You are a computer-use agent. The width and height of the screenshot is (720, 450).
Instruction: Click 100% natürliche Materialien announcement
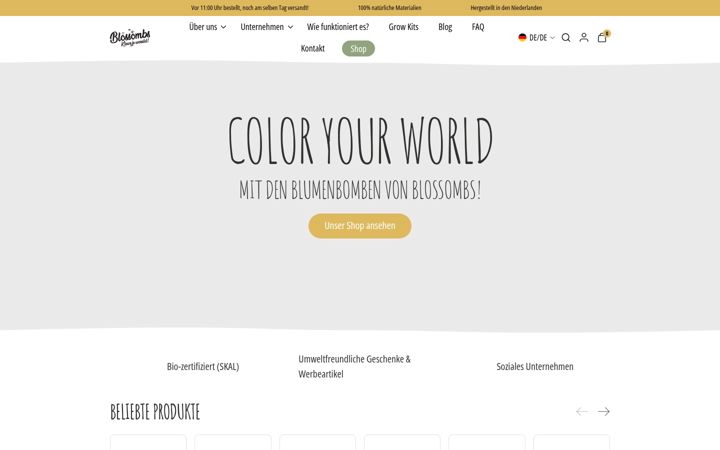(x=389, y=8)
